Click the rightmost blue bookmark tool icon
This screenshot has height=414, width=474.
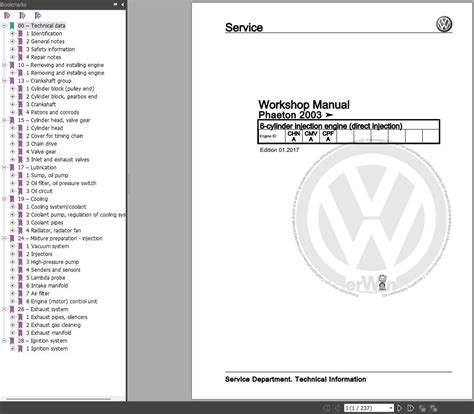pos(38,16)
